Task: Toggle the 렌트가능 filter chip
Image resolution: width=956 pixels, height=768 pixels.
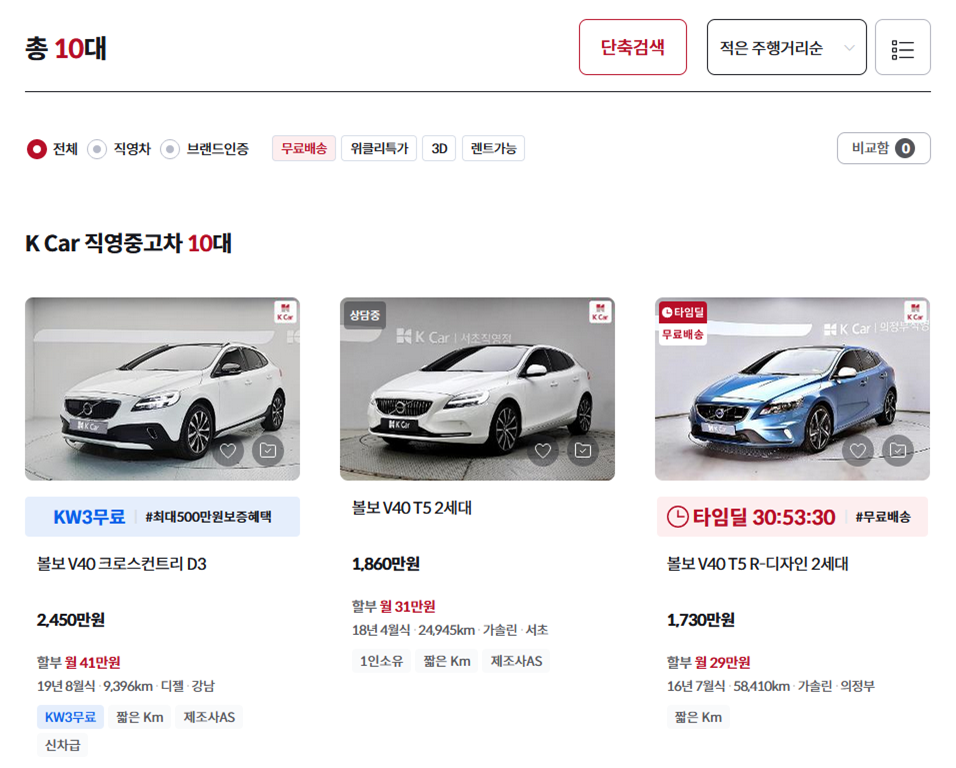Action: coord(493,148)
